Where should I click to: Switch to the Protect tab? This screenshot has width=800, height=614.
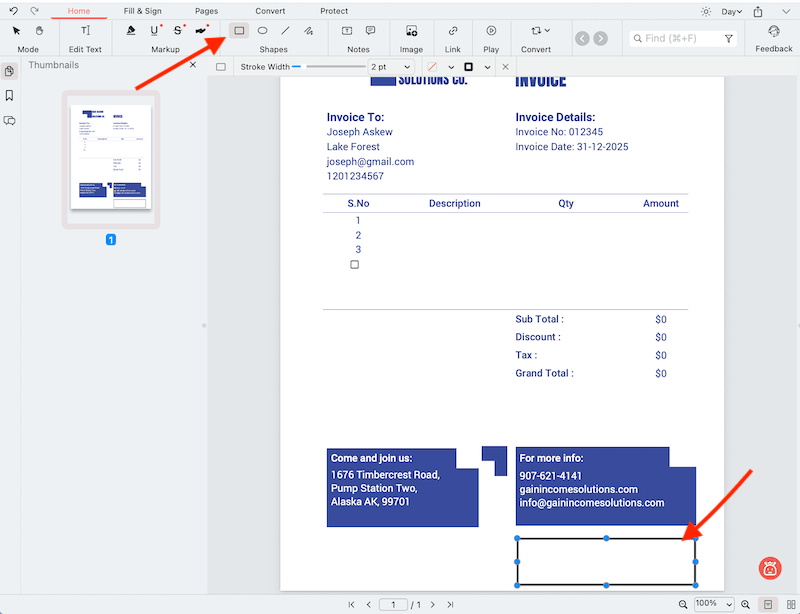(334, 11)
